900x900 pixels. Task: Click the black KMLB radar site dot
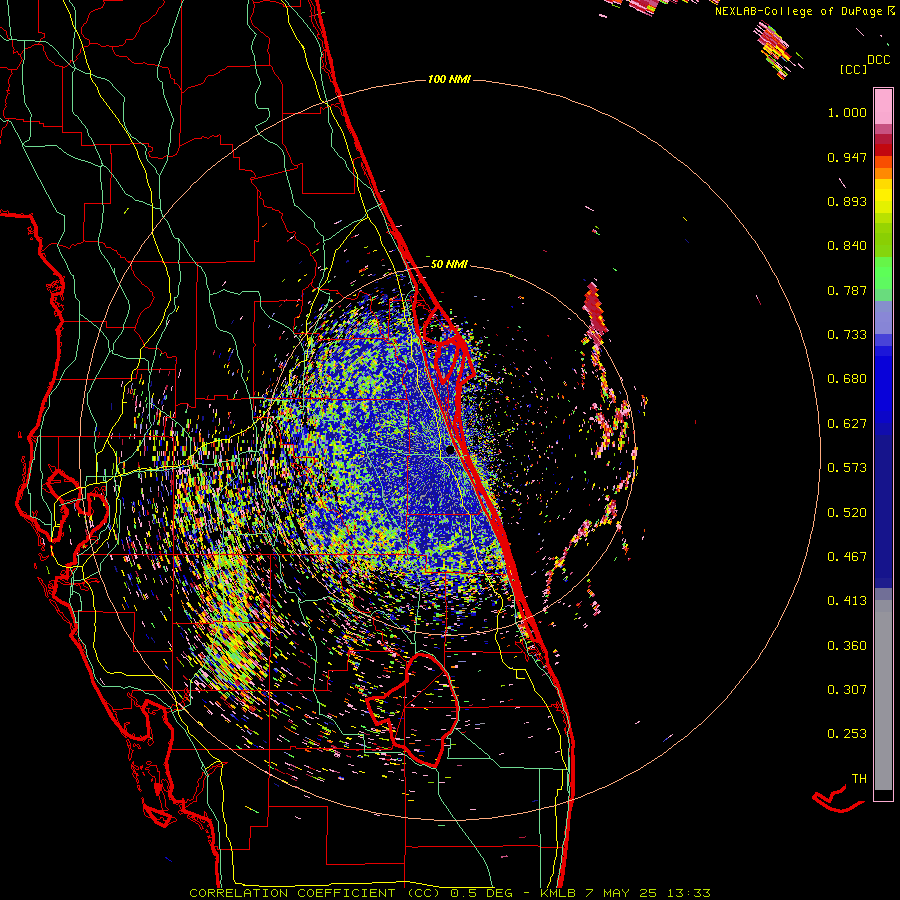tap(450, 451)
